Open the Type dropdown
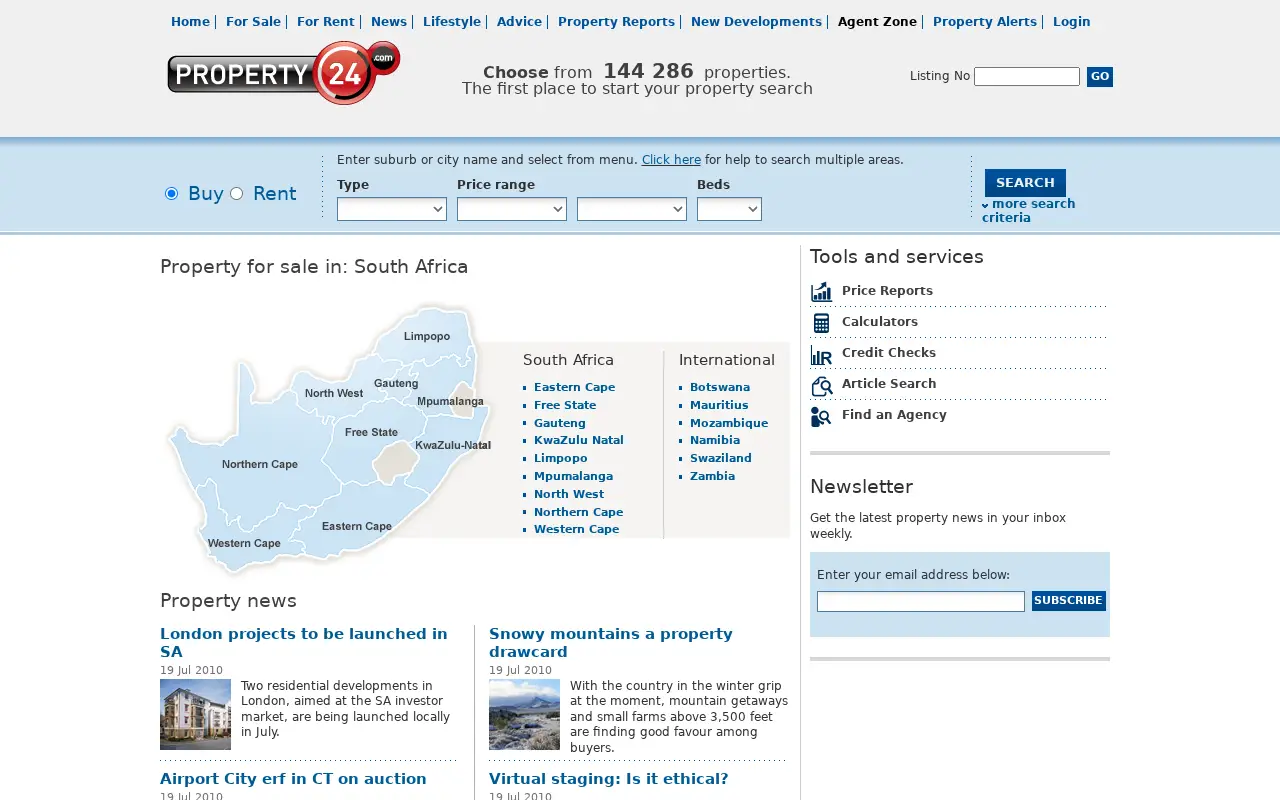This screenshot has height=800, width=1280. click(x=392, y=209)
